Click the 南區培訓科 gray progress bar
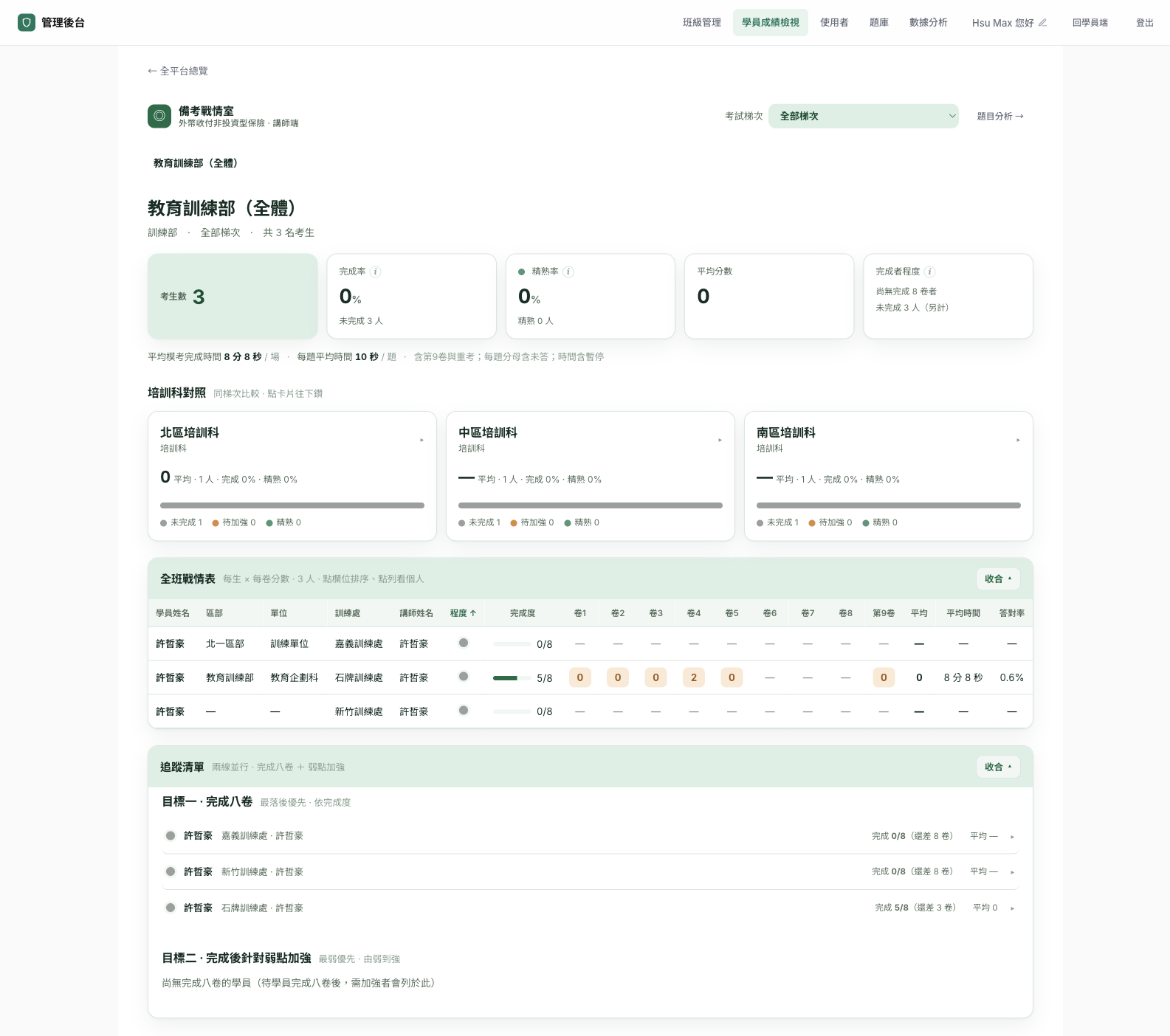Viewport: 1170px width, 1036px height. pos(889,505)
